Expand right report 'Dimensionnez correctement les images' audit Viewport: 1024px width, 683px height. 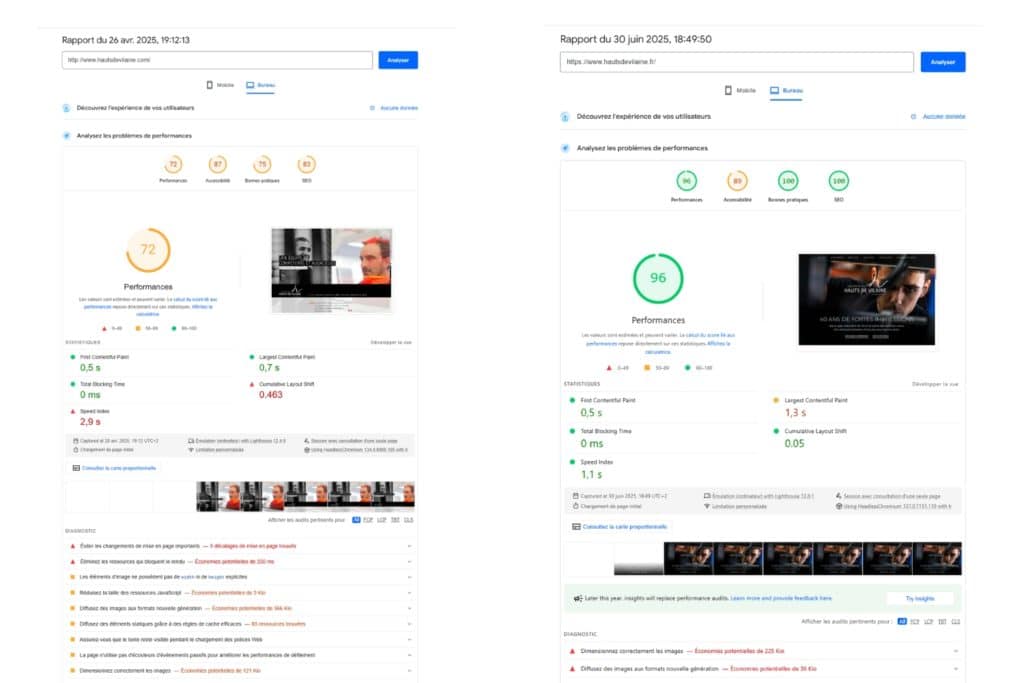(x=763, y=651)
